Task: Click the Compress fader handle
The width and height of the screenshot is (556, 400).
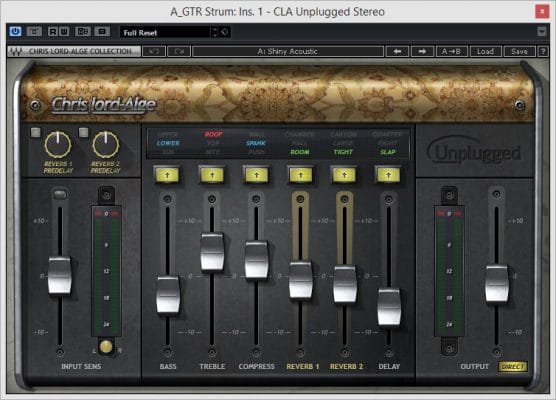Action: (256, 260)
